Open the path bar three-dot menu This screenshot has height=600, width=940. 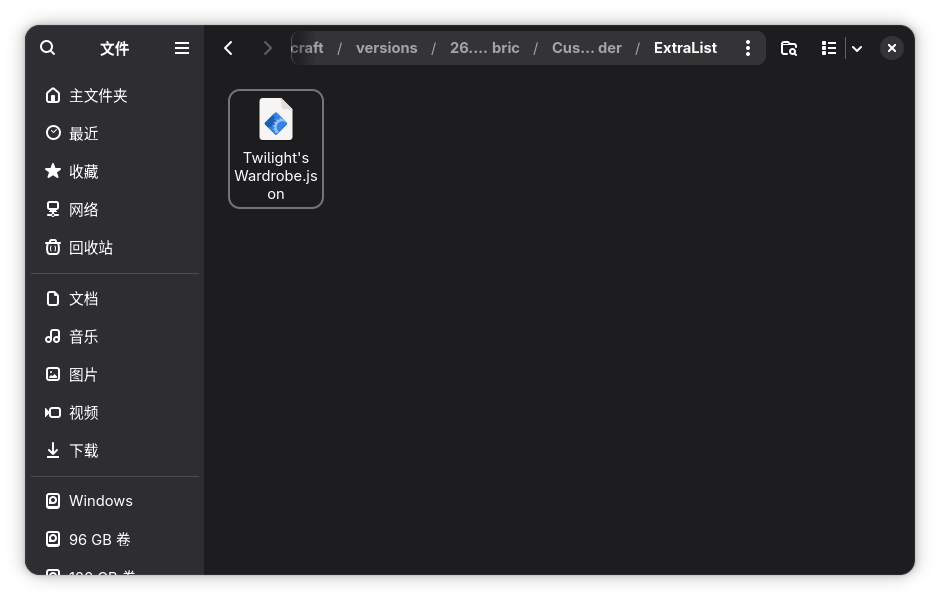pyautogui.click(x=748, y=48)
